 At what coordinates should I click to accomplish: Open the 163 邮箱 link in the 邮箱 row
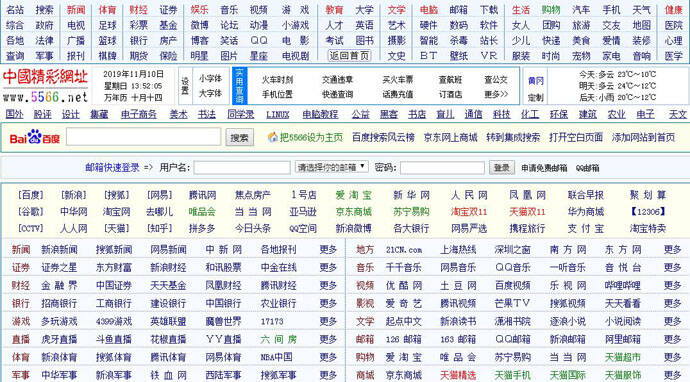click(x=458, y=339)
